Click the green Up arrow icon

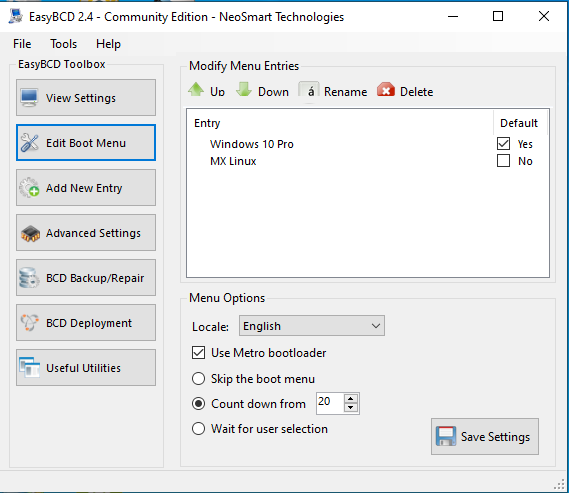pyautogui.click(x=196, y=90)
